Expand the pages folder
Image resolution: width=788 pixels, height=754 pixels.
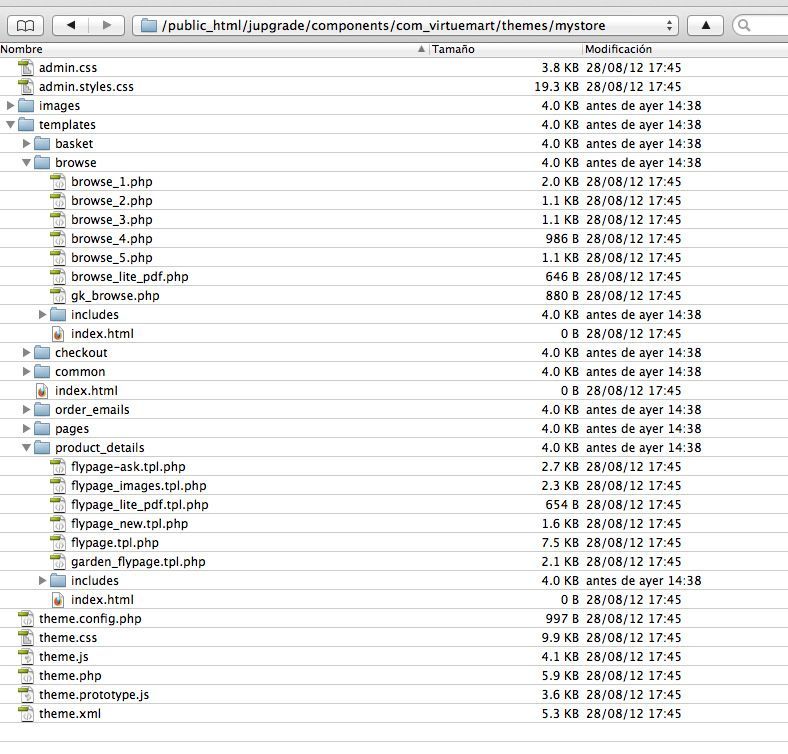click(x=26, y=429)
